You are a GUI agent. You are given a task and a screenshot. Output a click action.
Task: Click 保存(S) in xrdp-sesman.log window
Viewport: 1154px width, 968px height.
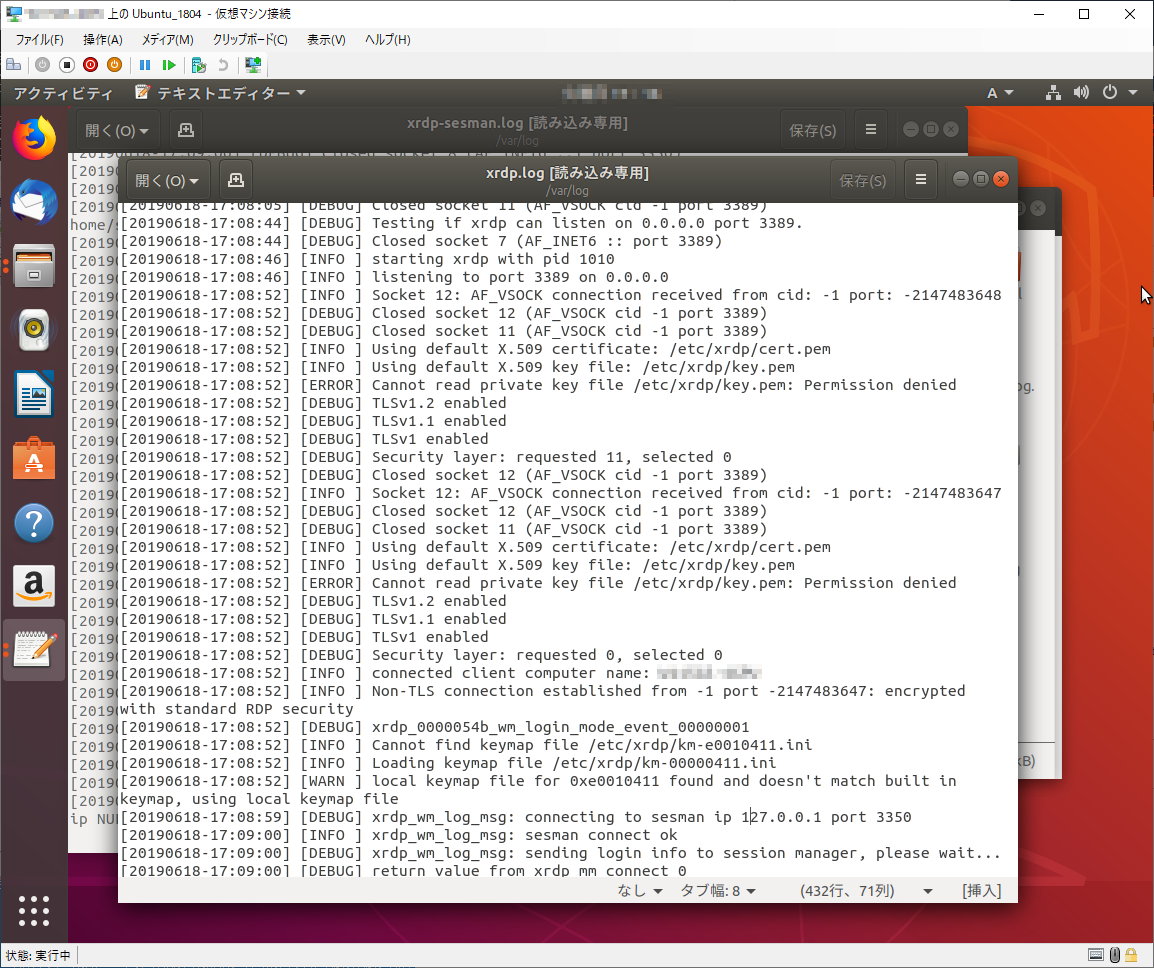[x=813, y=130]
